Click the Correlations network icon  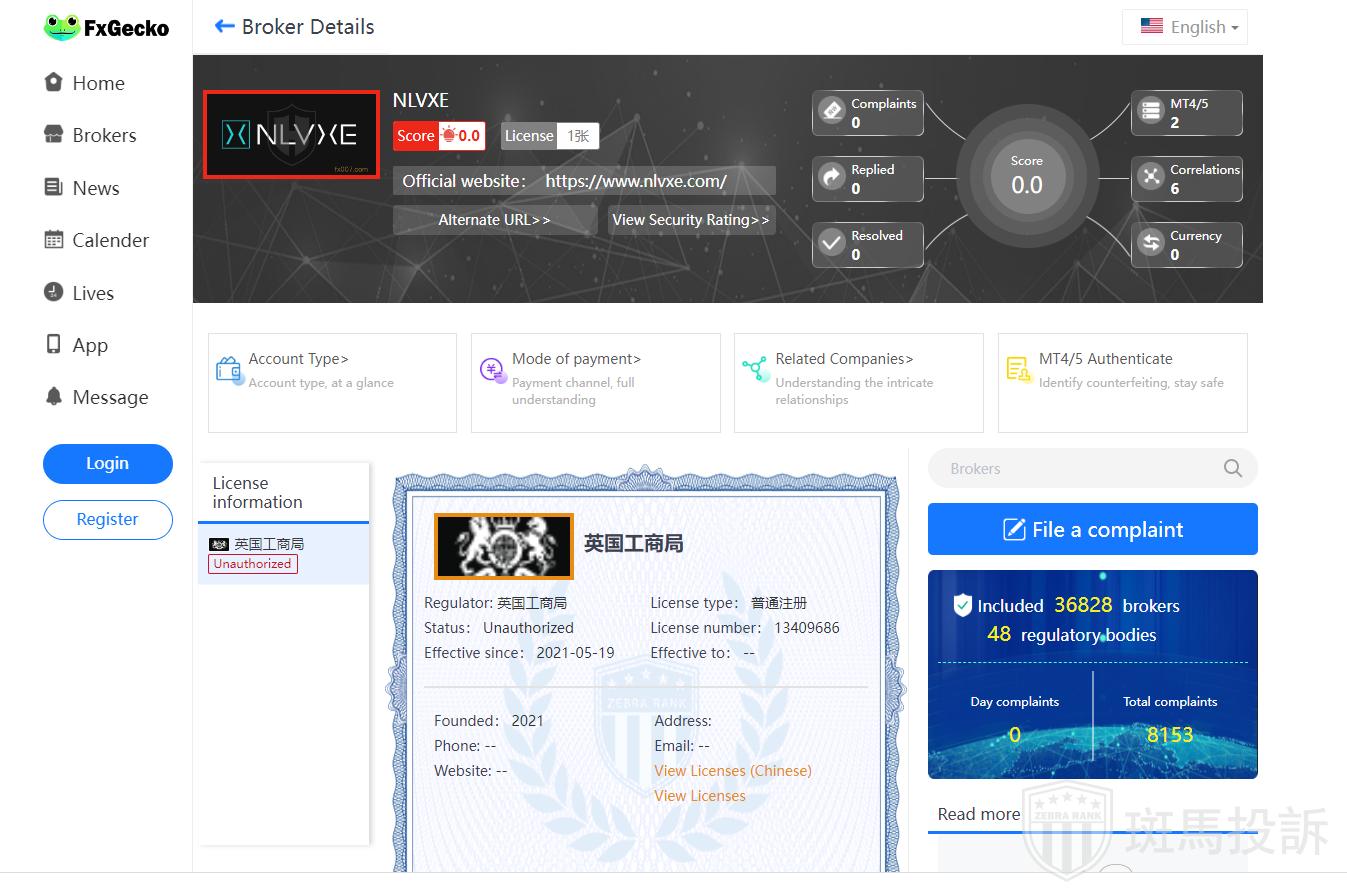coord(1152,177)
